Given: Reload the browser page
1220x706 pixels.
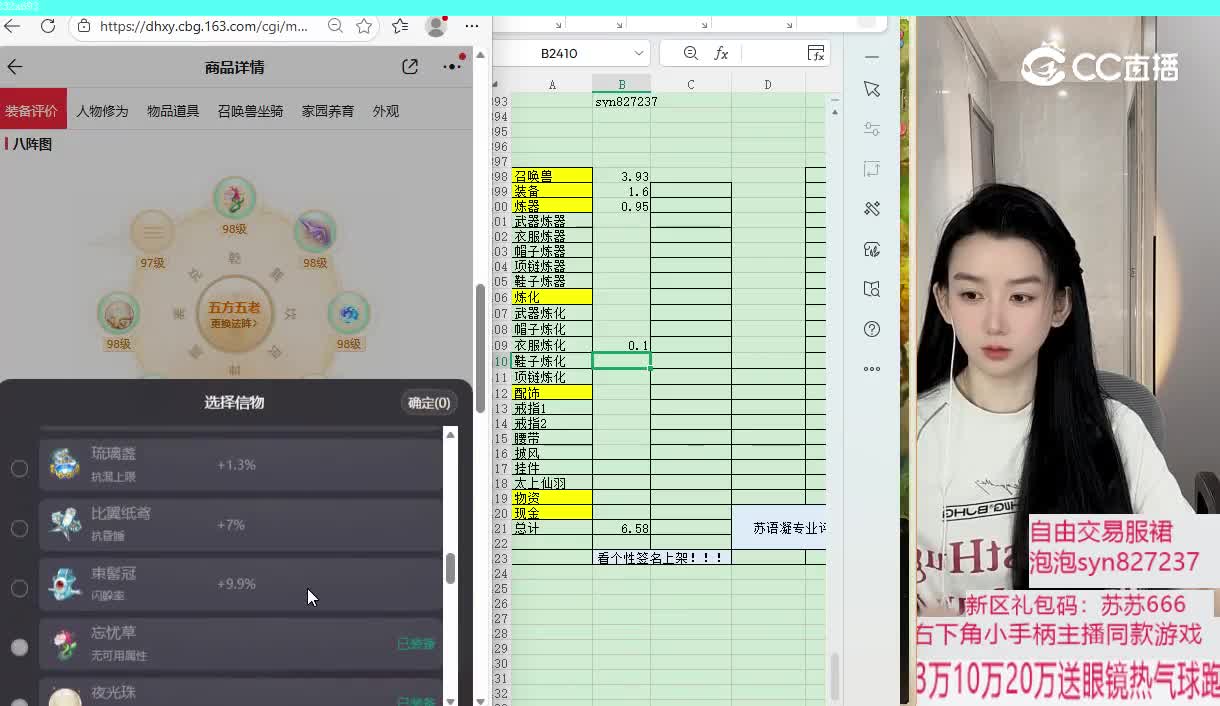Looking at the screenshot, I should tap(48, 27).
